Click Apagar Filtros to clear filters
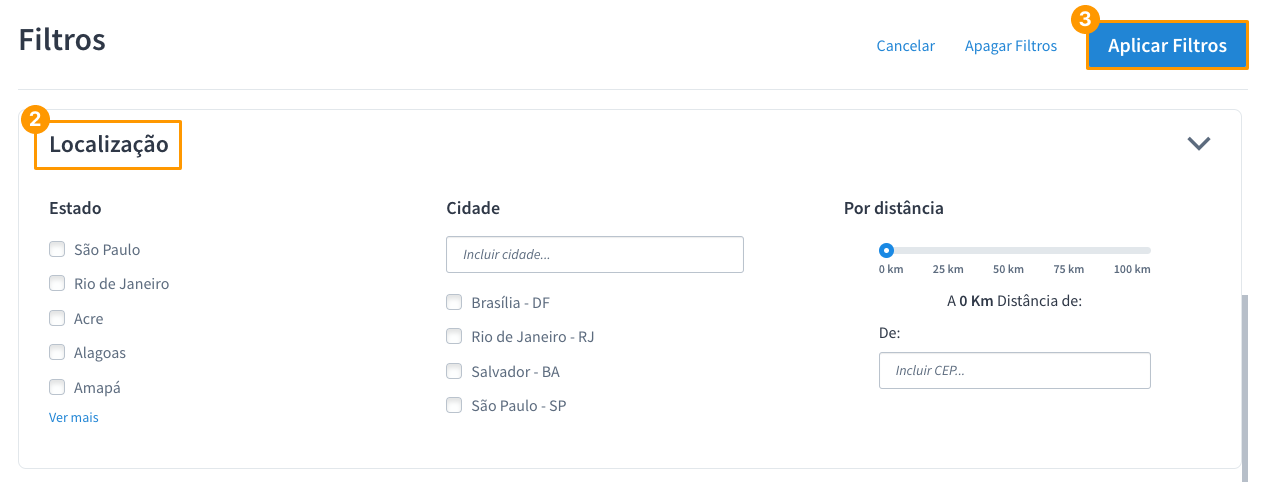The width and height of the screenshot is (1263, 482). click(1010, 46)
